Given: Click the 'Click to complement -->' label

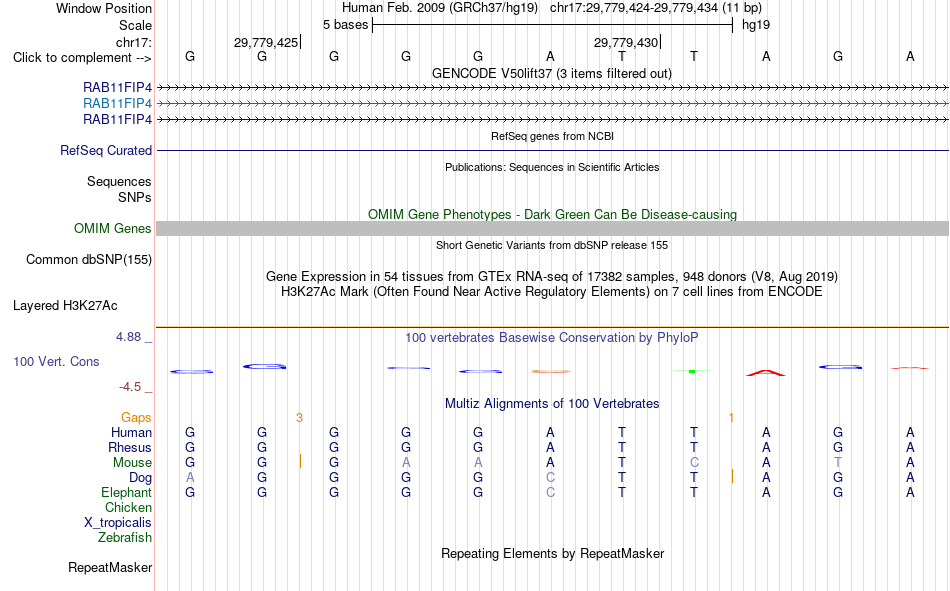Looking at the screenshot, I should pos(82,58).
